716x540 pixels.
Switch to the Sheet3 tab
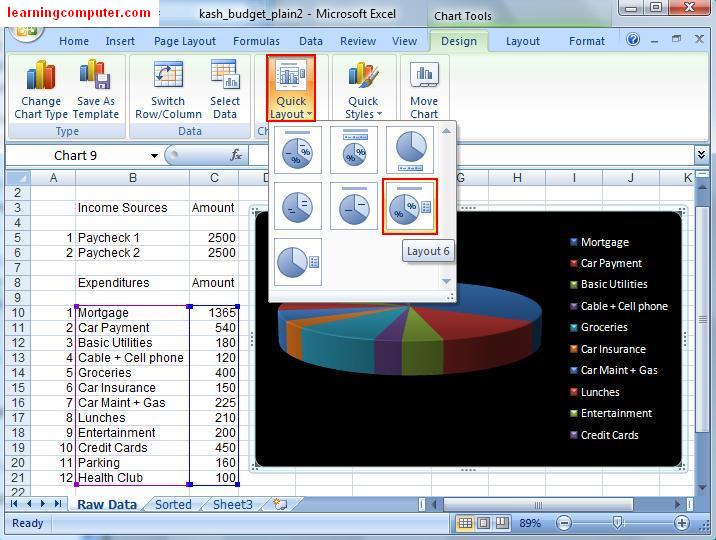coord(232,504)
